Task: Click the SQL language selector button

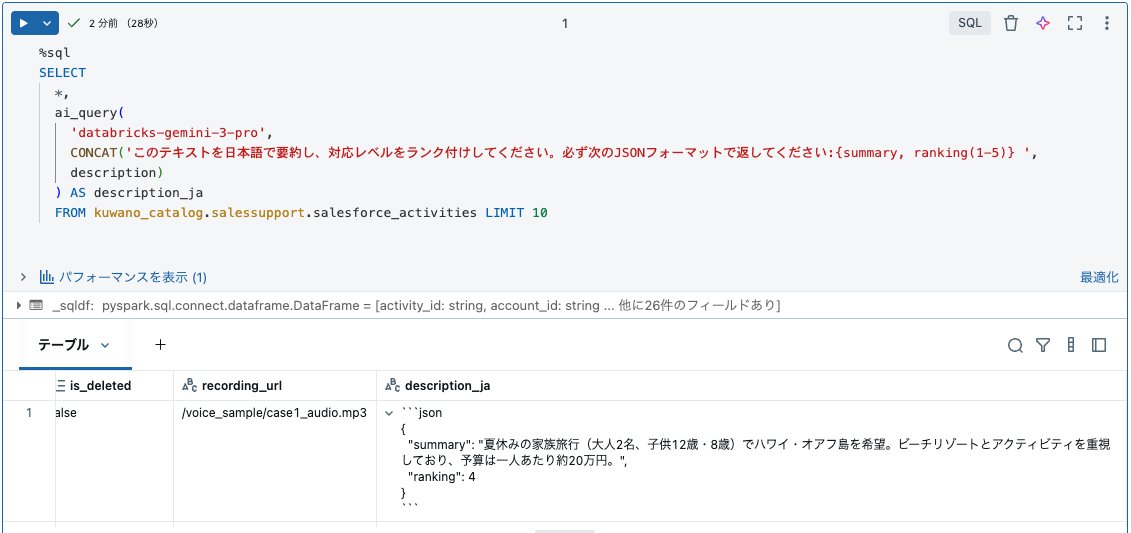Action: [x=969, y=23]
